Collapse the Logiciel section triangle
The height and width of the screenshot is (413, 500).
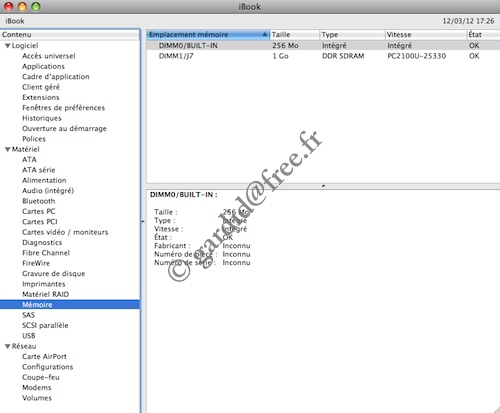click(7, 46)
